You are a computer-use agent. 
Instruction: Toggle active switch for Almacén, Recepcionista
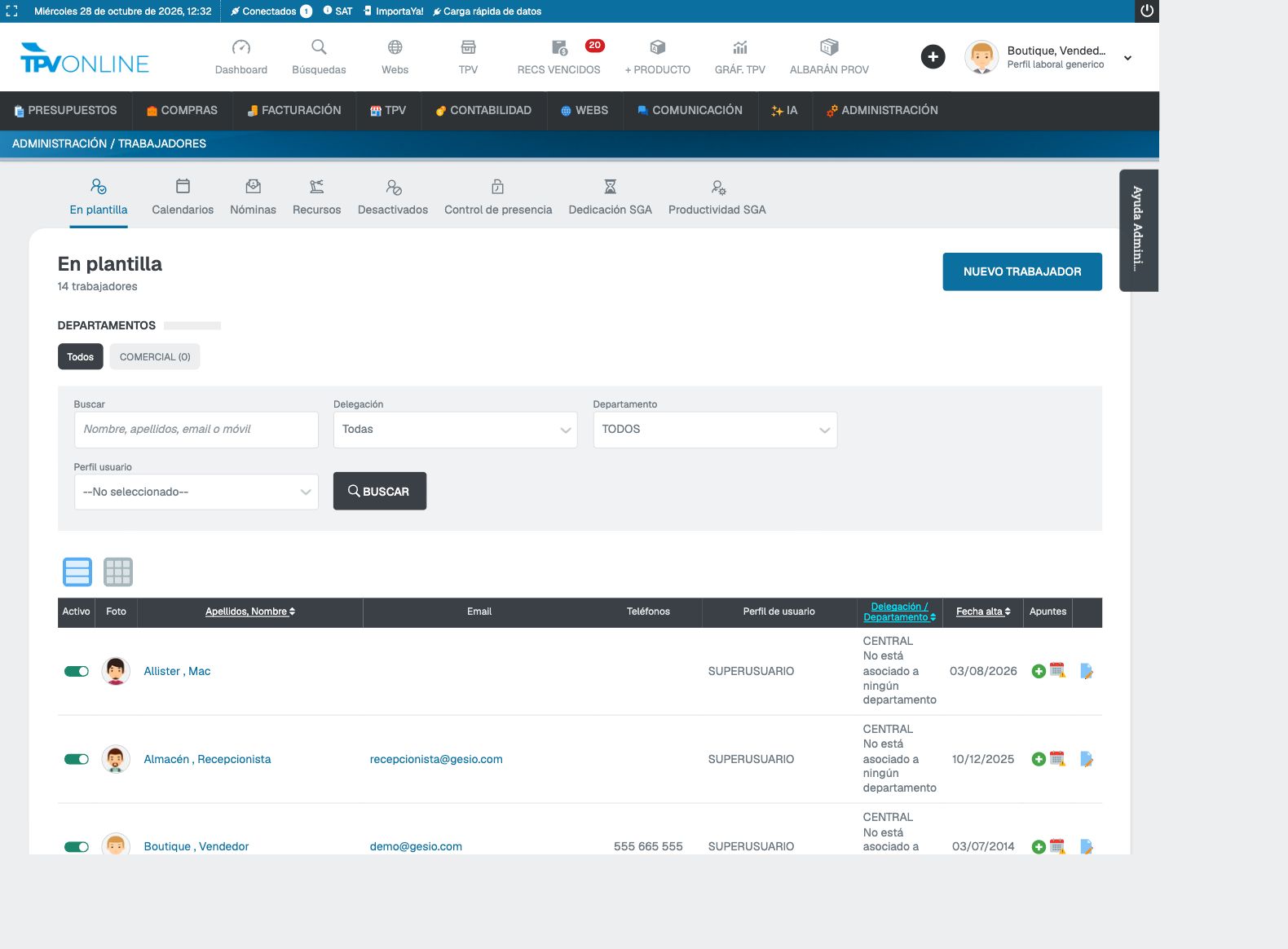click(77, 759)
